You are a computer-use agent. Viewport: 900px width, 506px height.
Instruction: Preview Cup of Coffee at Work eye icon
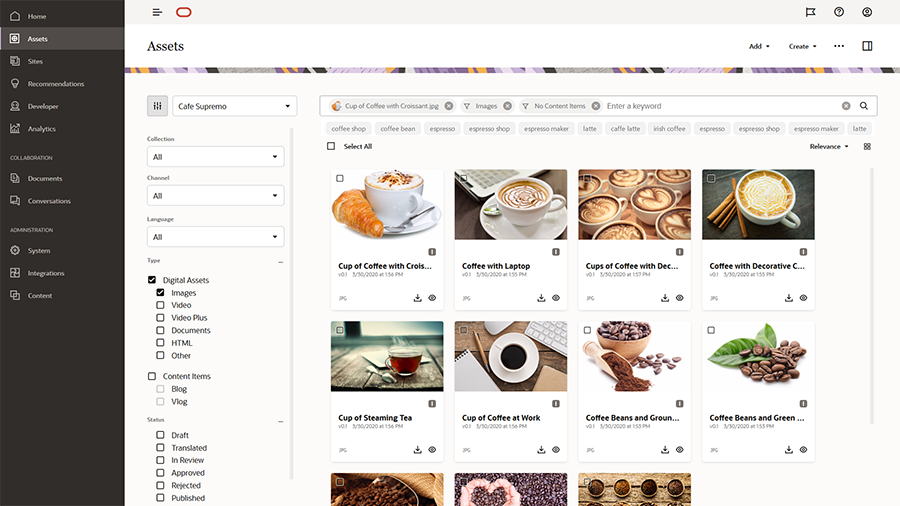pyautogui.click(x=556, y=450)
